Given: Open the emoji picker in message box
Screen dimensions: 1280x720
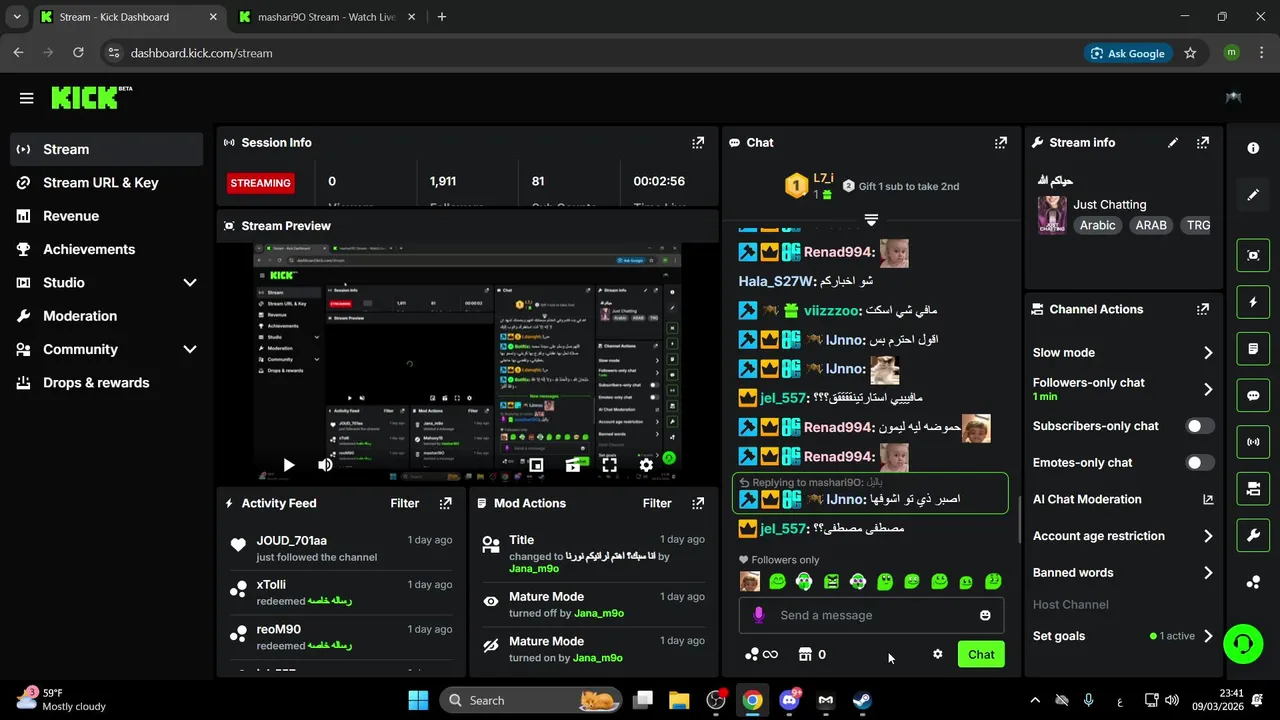Looking at the screenshot, I should [985, 615].
